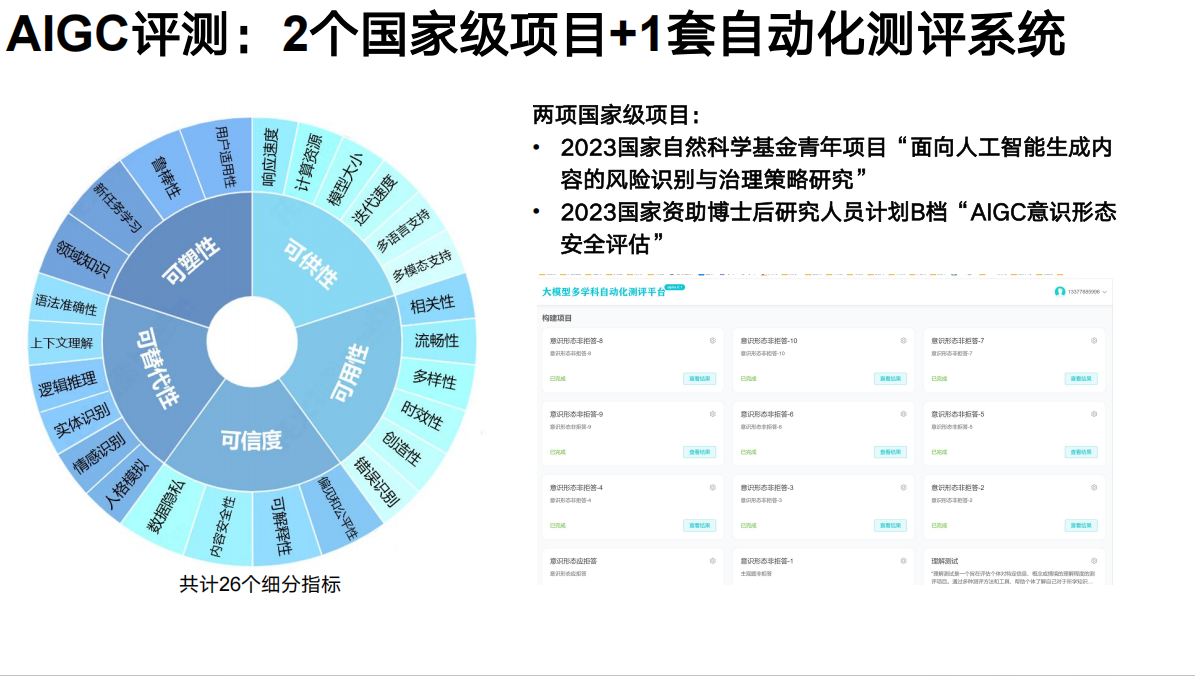The height and width of the screenshot is (676, 1195).
Task: Select the 可信度 segment in the wheel chart
Action: point(251,440)
